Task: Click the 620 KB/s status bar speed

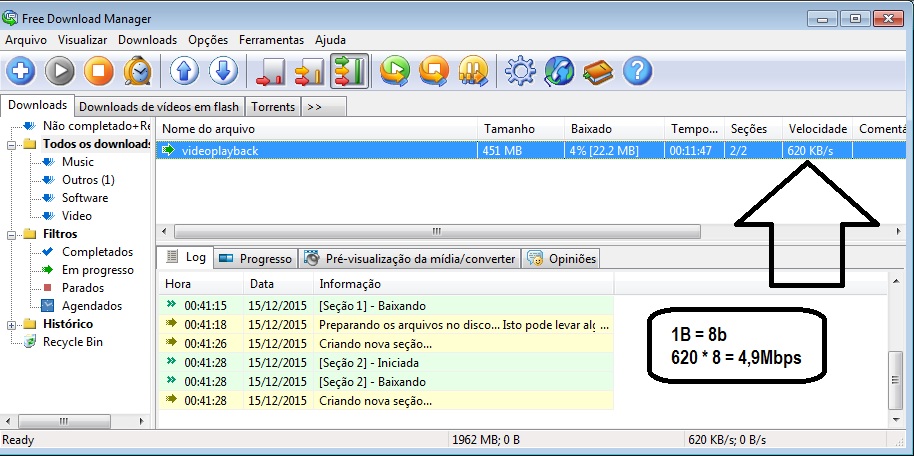Action: coord(727,440)
